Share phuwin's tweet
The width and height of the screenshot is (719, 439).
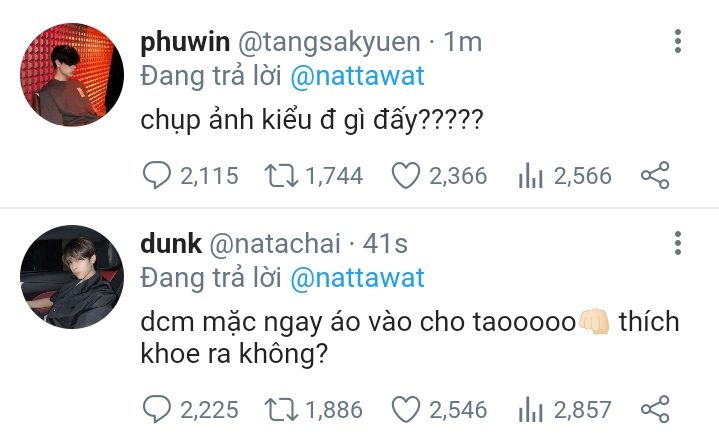tap(654, 176)
